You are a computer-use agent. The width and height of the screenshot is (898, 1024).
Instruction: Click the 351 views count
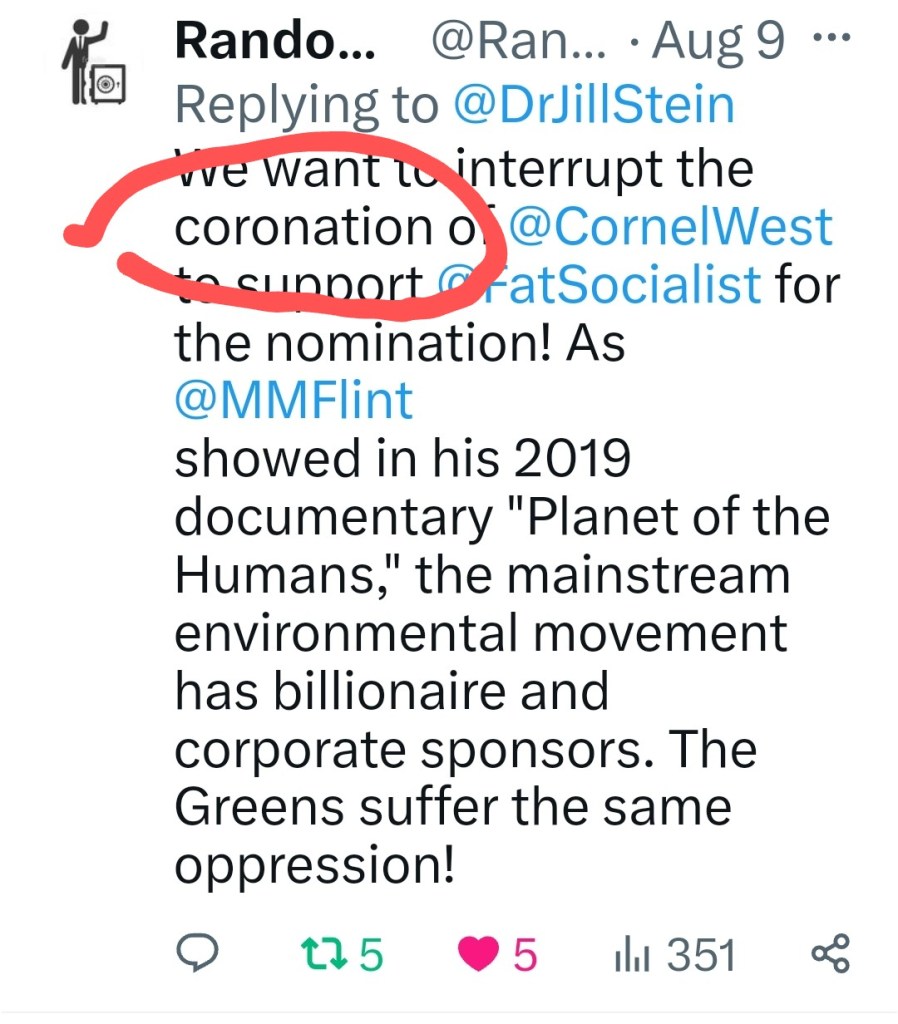pyautogui.click(x=701, y=955)
